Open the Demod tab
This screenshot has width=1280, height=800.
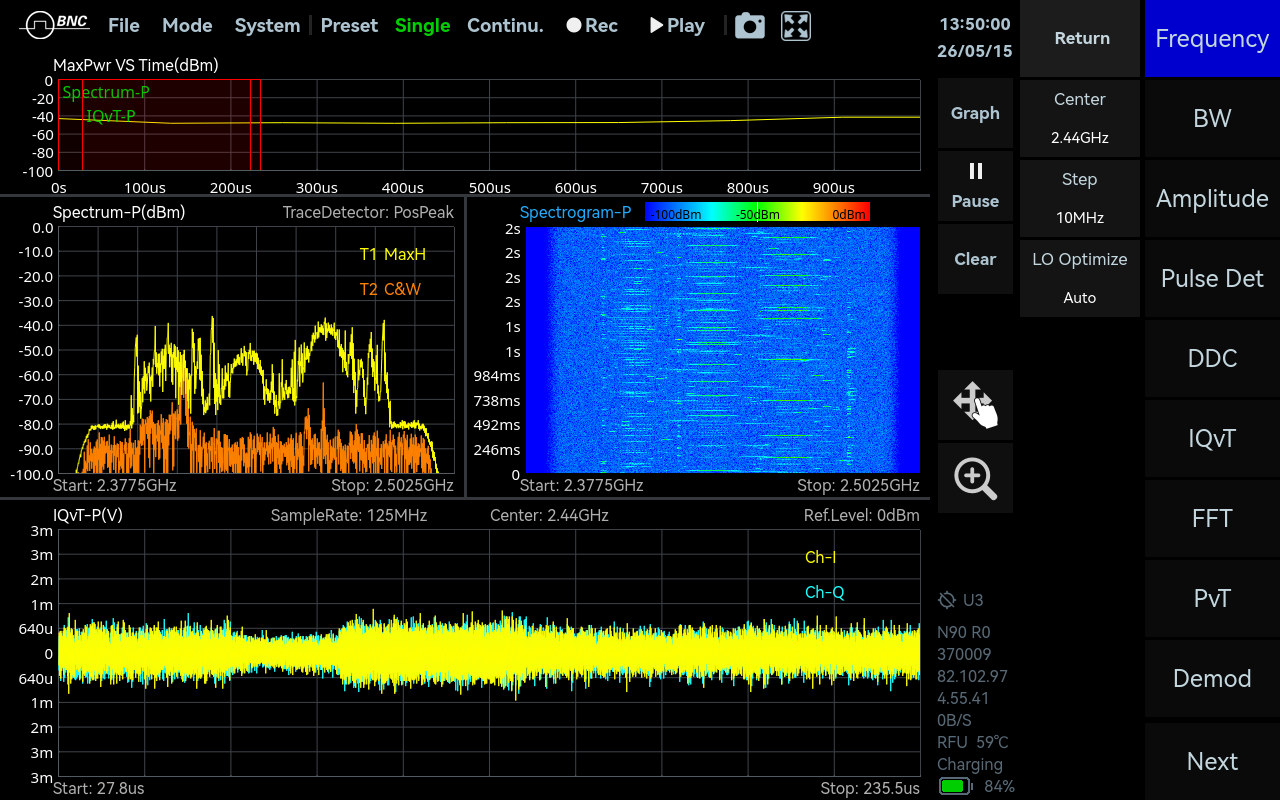pos(1212,678)
